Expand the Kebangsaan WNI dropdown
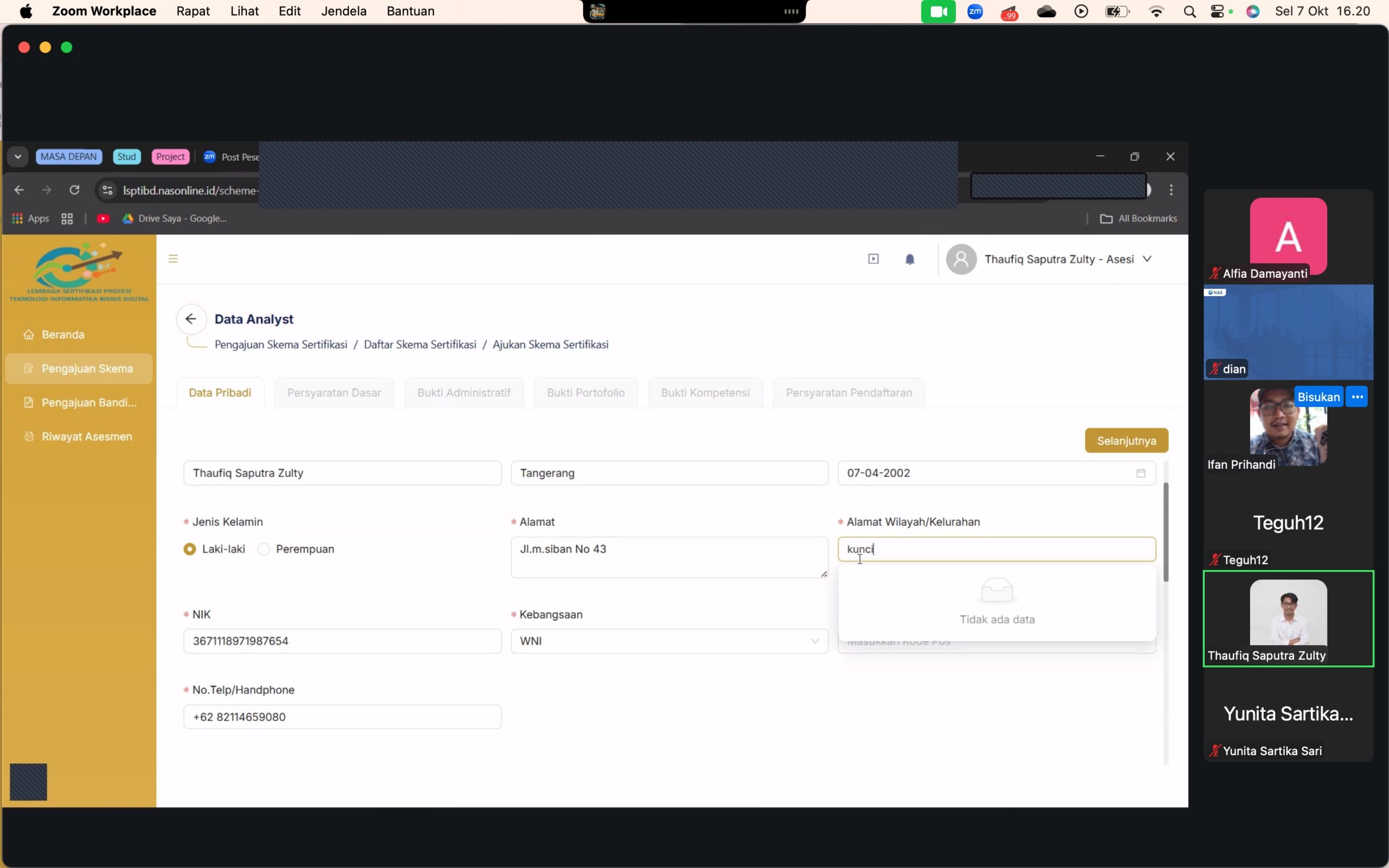 (814, 641)
